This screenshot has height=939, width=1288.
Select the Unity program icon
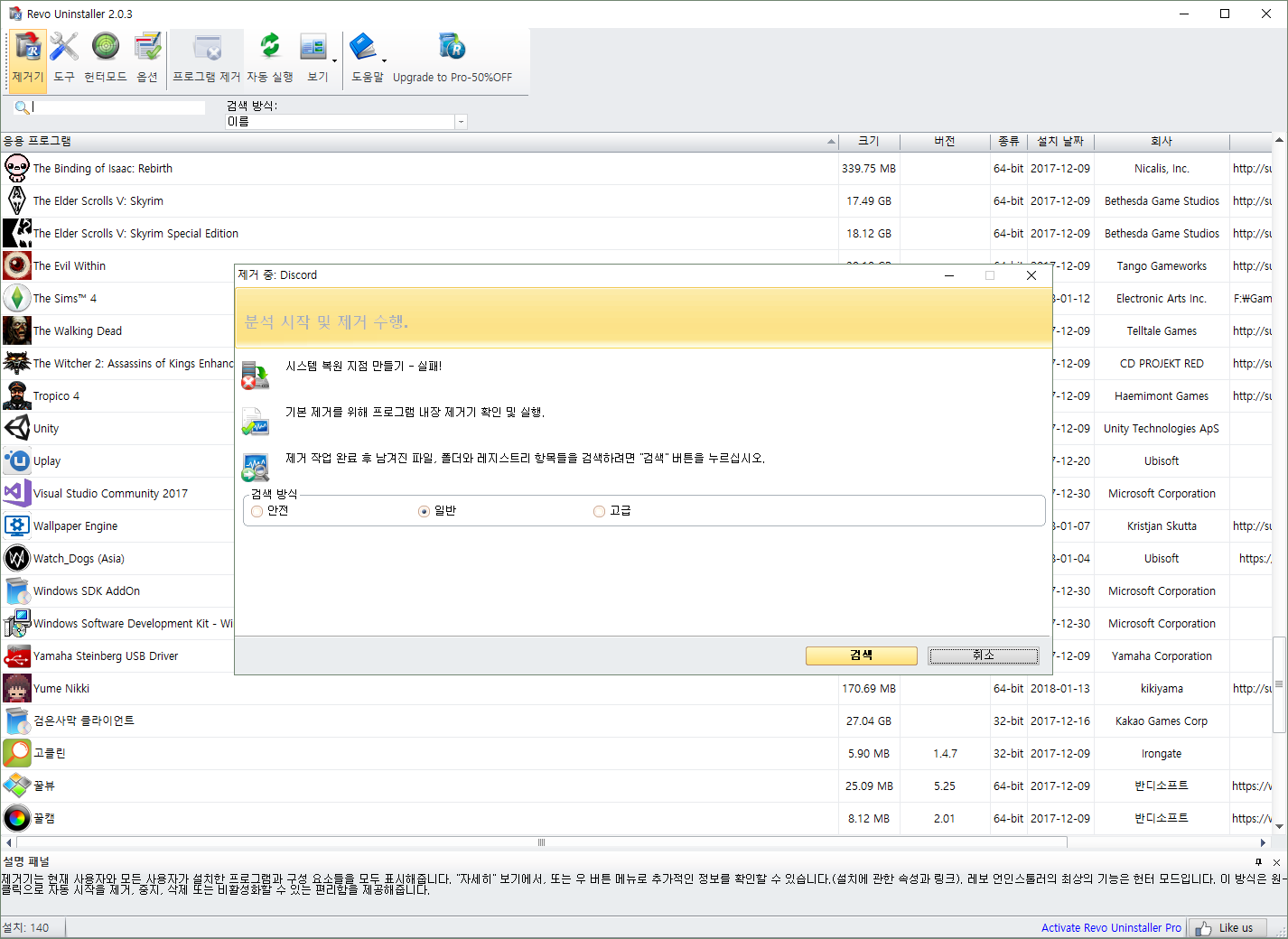17,428
